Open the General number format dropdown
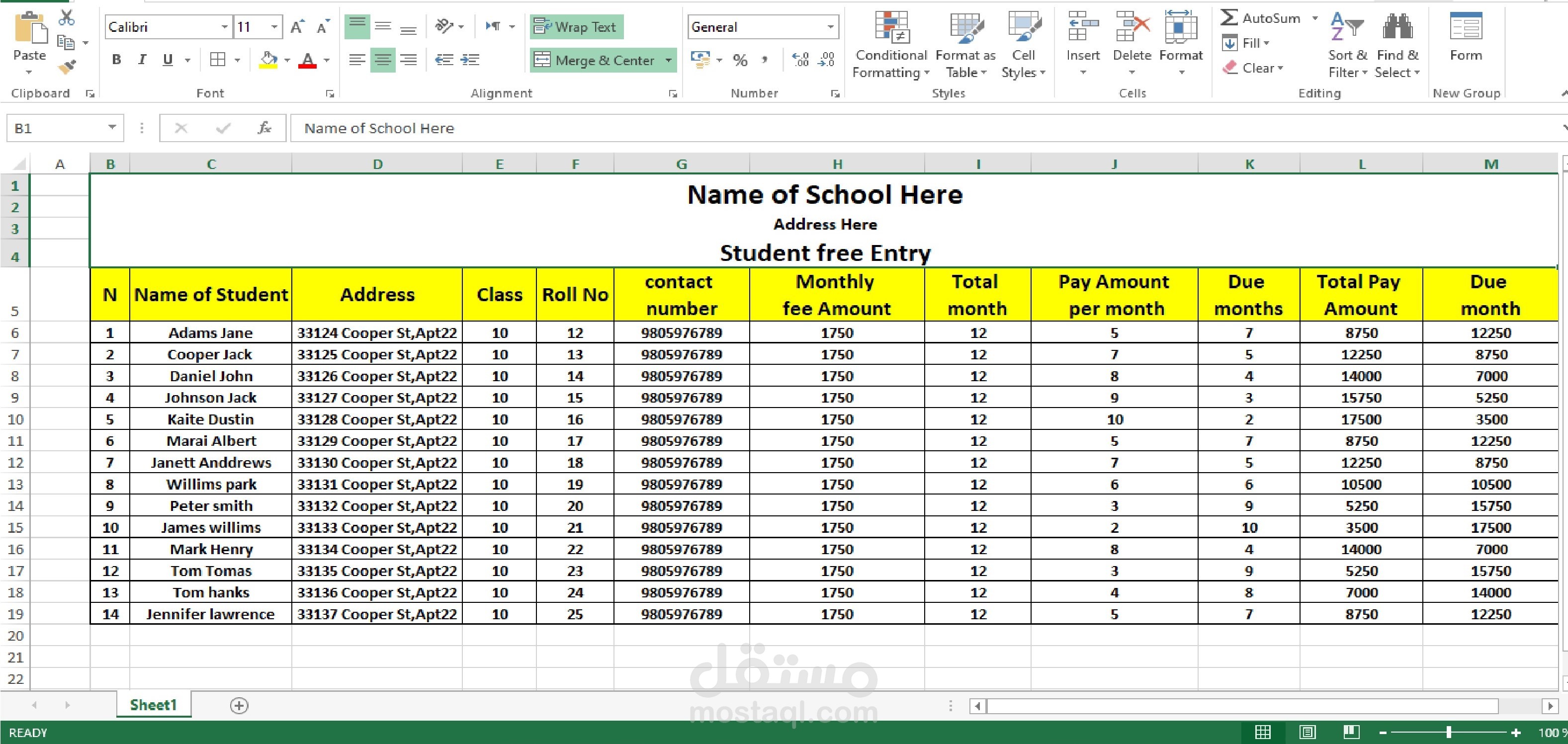 point(830,27)
